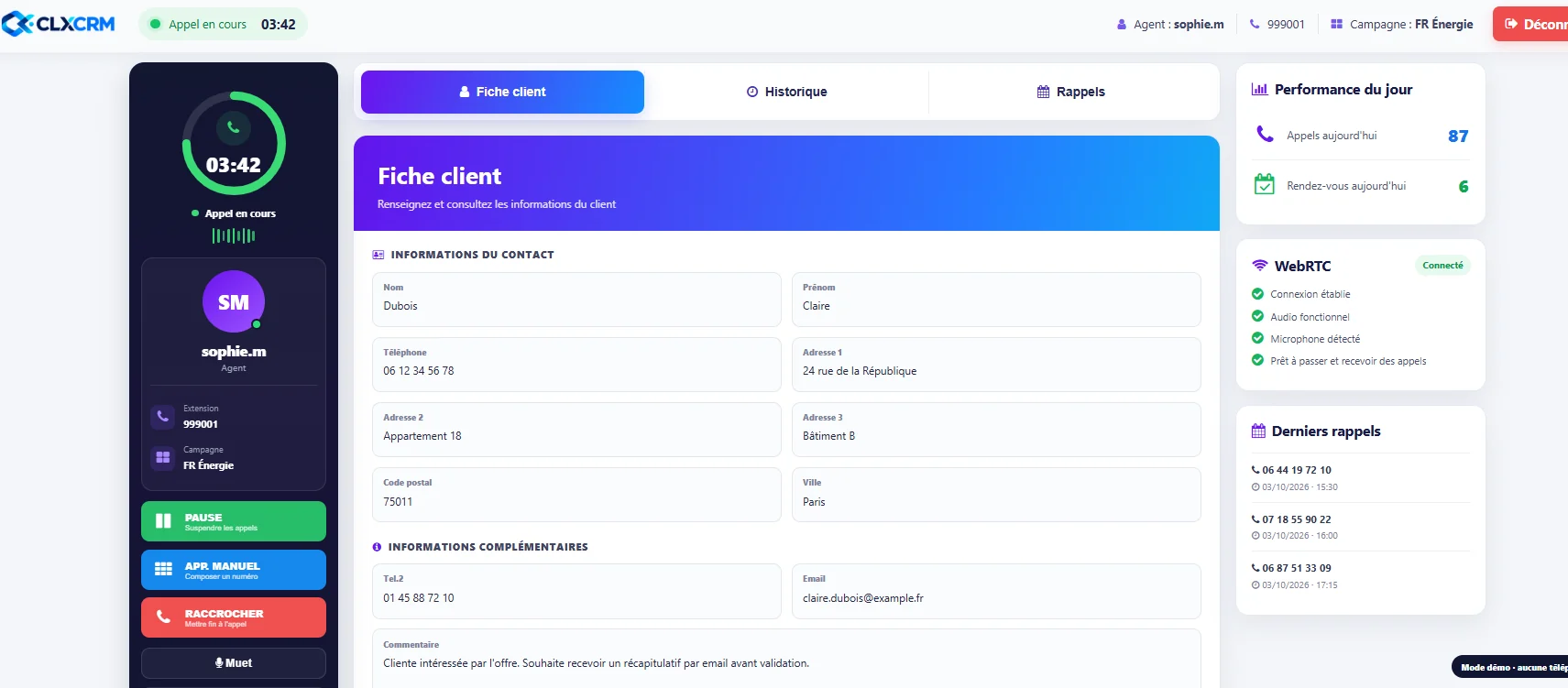Click the CLXCRM logo

pos(59,24)
